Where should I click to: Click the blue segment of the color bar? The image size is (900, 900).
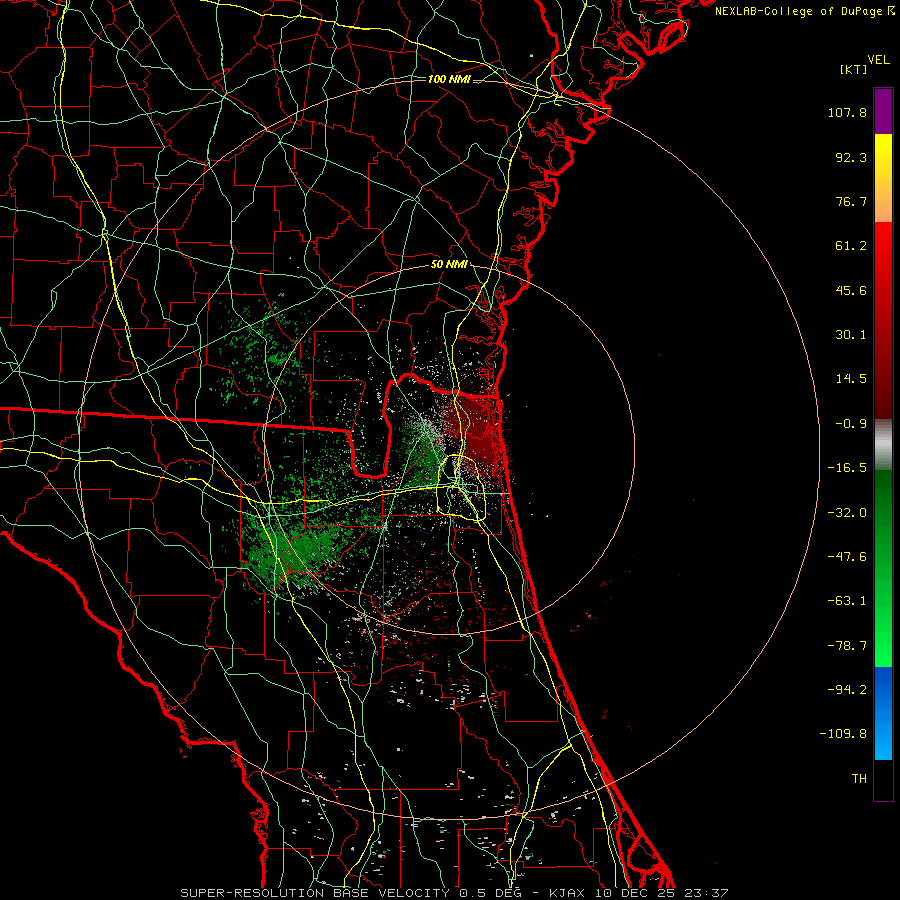[x=883, y=713]
